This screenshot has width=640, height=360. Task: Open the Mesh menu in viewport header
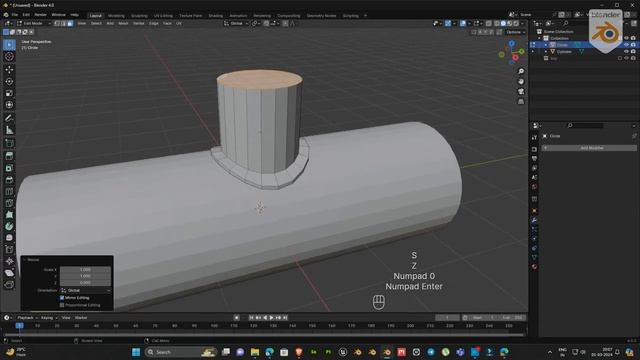pyautogui.click(x=123, y=24)
